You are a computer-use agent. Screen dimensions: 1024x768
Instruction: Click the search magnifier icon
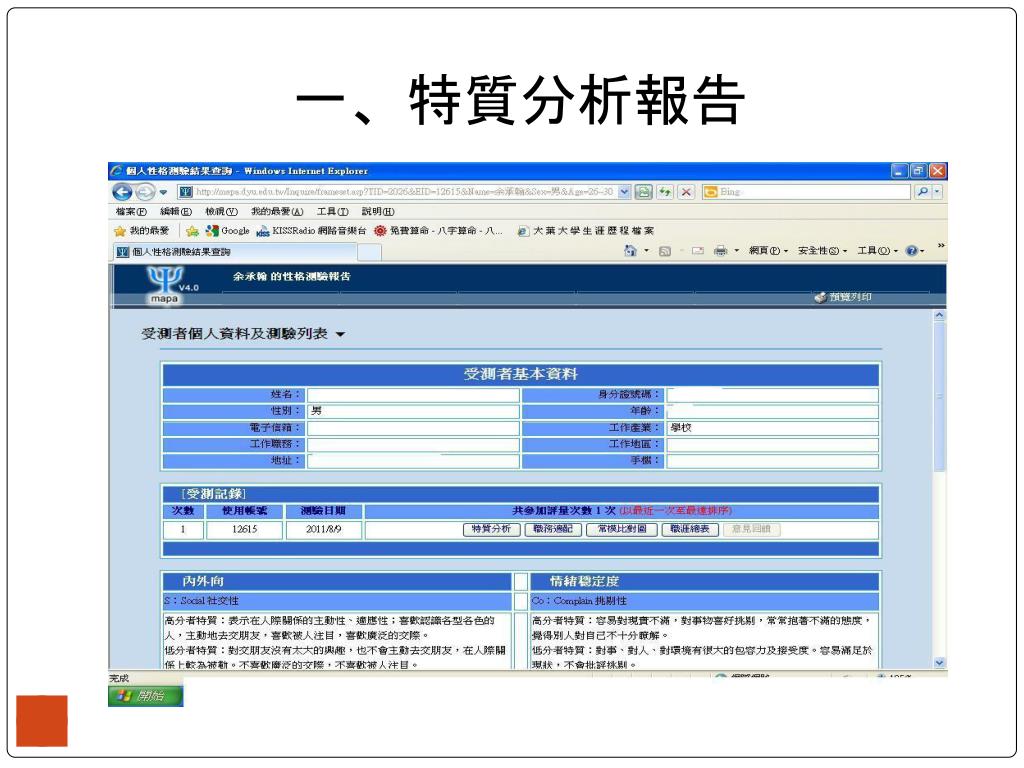[922, 192]
